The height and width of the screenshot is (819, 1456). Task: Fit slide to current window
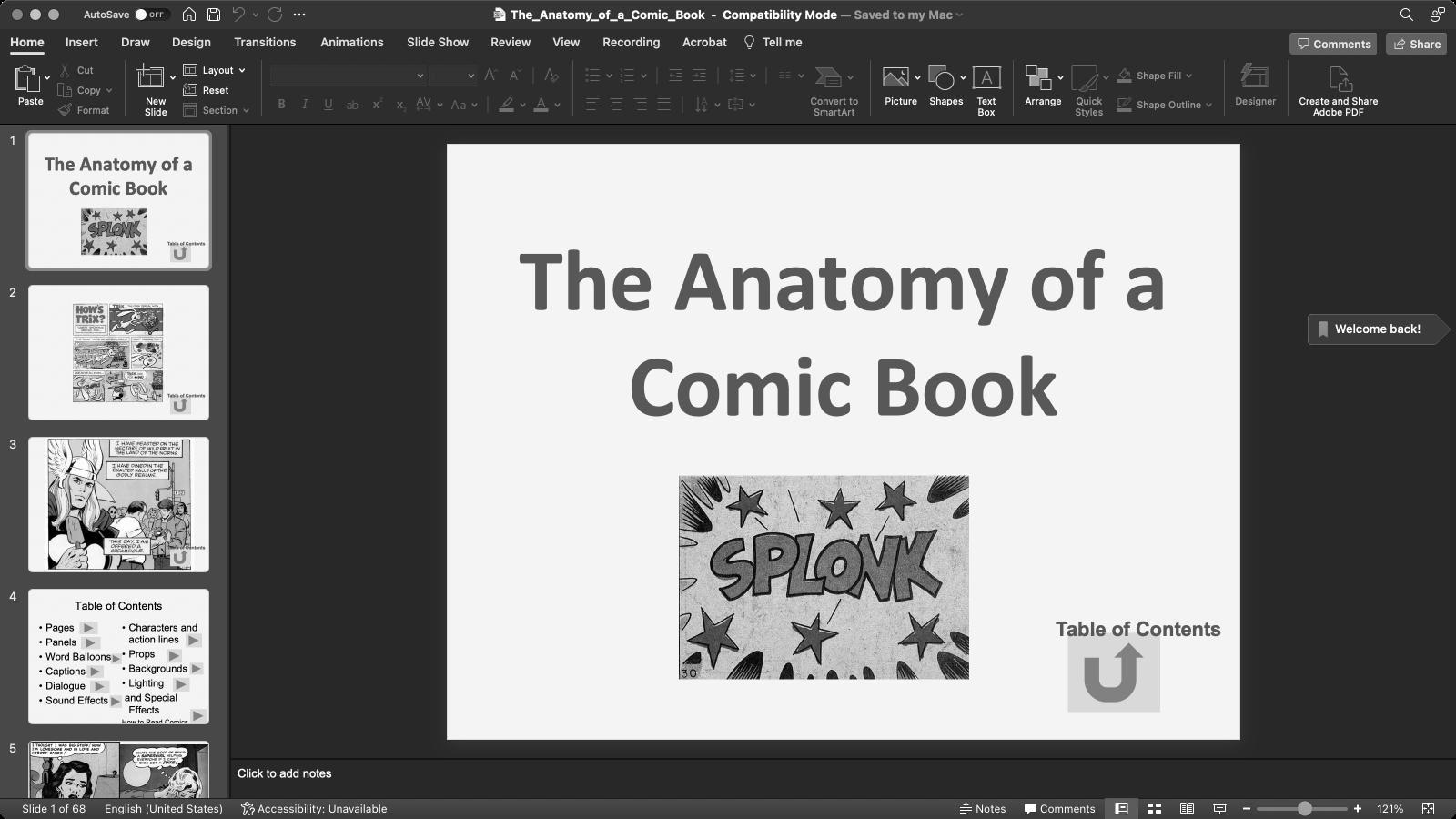(x=1428, y=808)
